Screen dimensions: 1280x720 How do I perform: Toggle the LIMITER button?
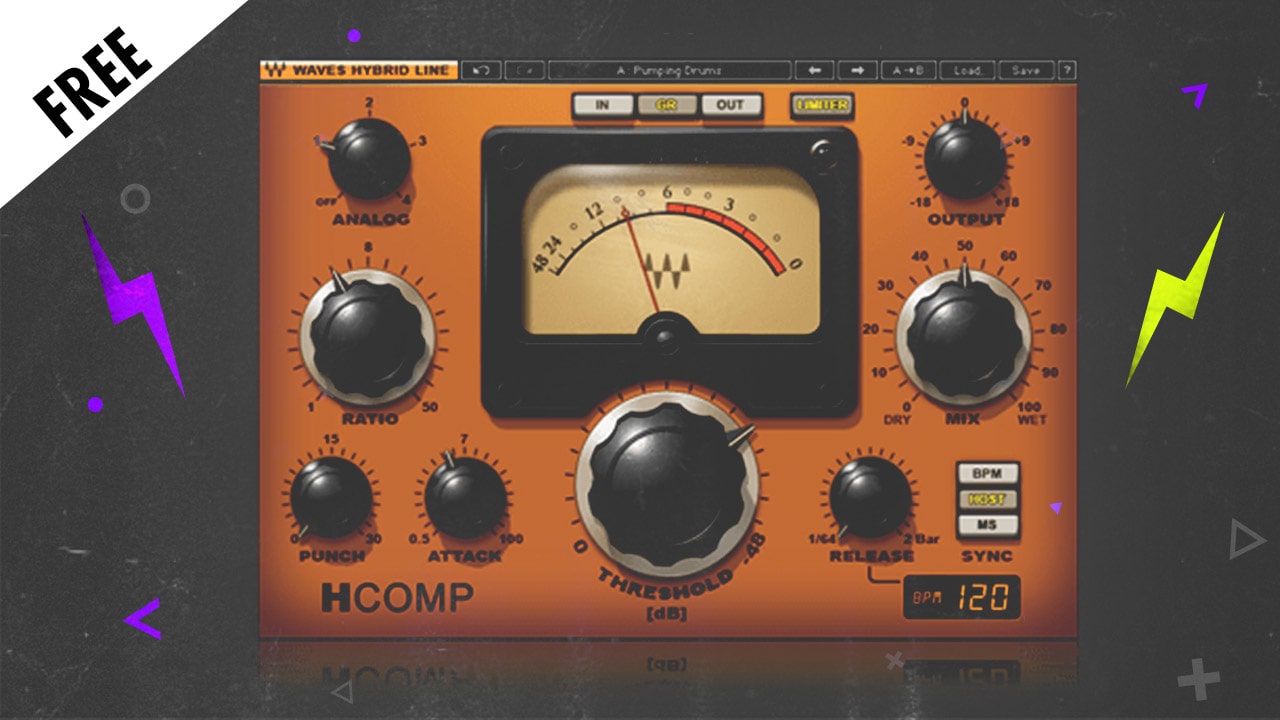821,105
